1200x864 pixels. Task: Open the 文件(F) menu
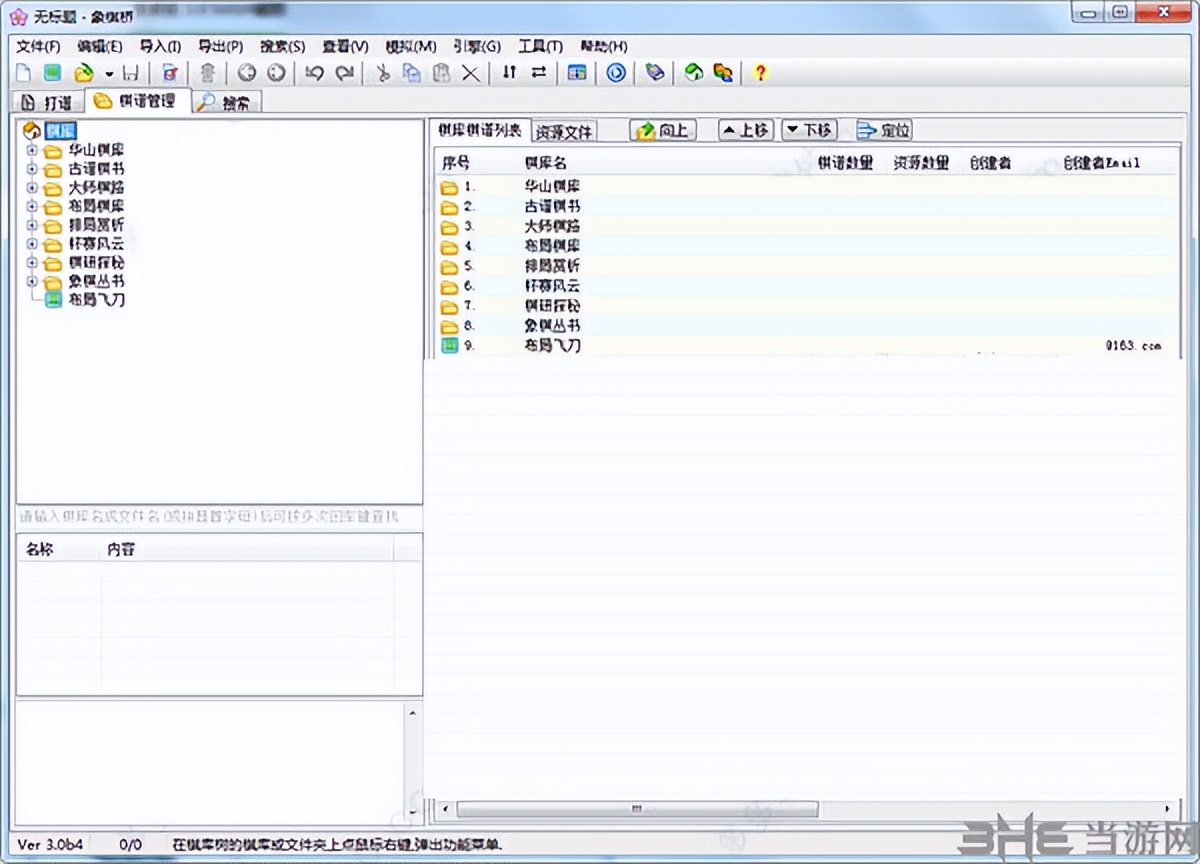point(38,46)
